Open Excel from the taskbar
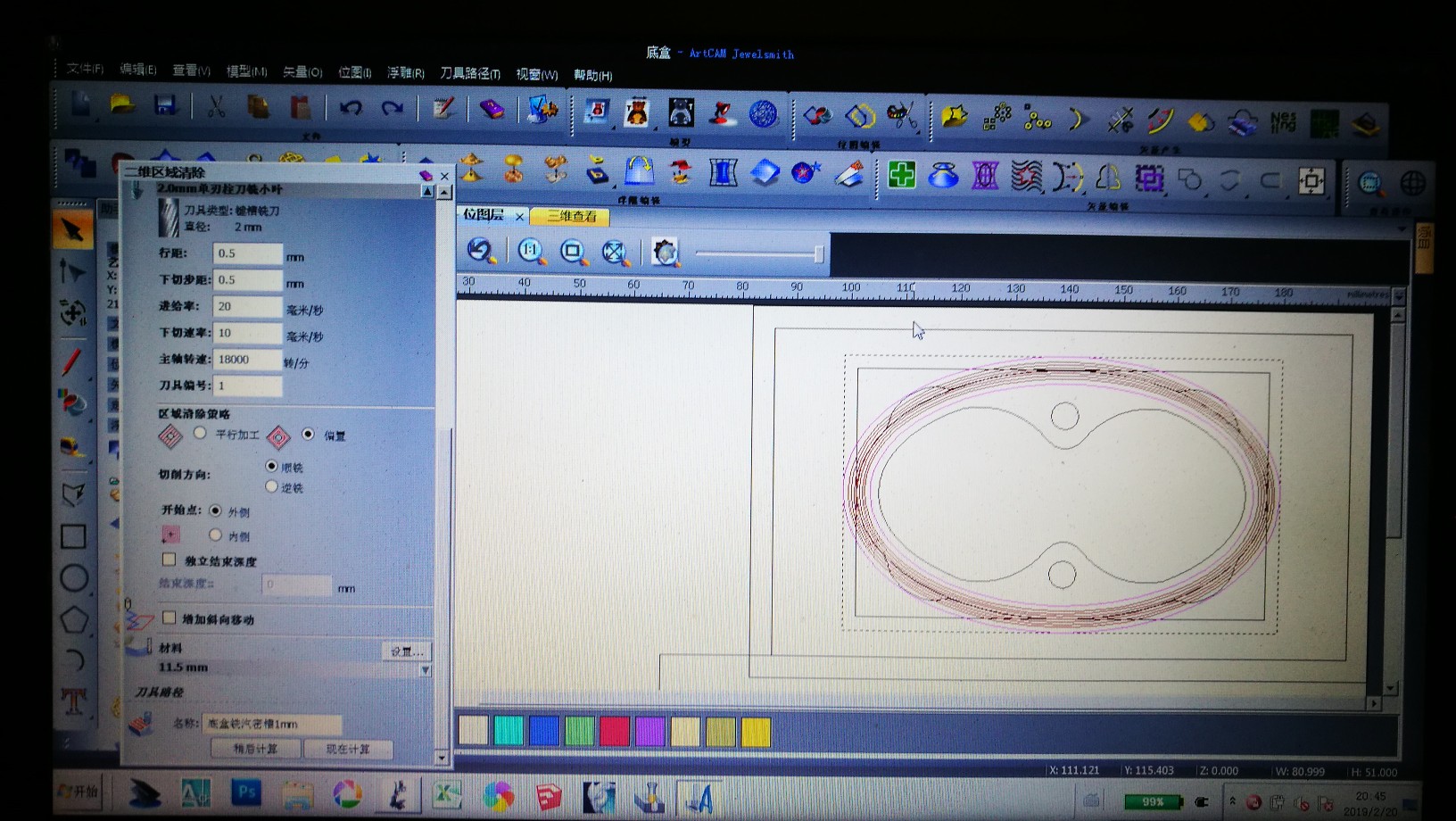 point(446,794)
